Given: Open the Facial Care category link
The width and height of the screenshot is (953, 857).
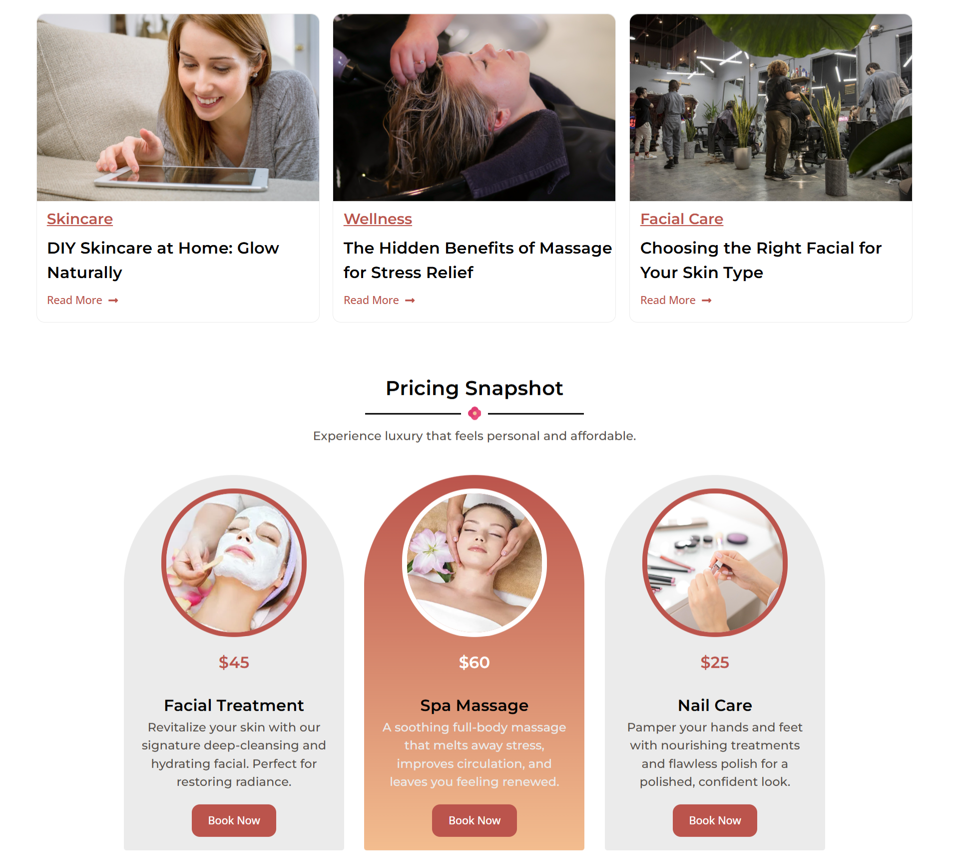Looking at the screenshot, I should (681, 219).
